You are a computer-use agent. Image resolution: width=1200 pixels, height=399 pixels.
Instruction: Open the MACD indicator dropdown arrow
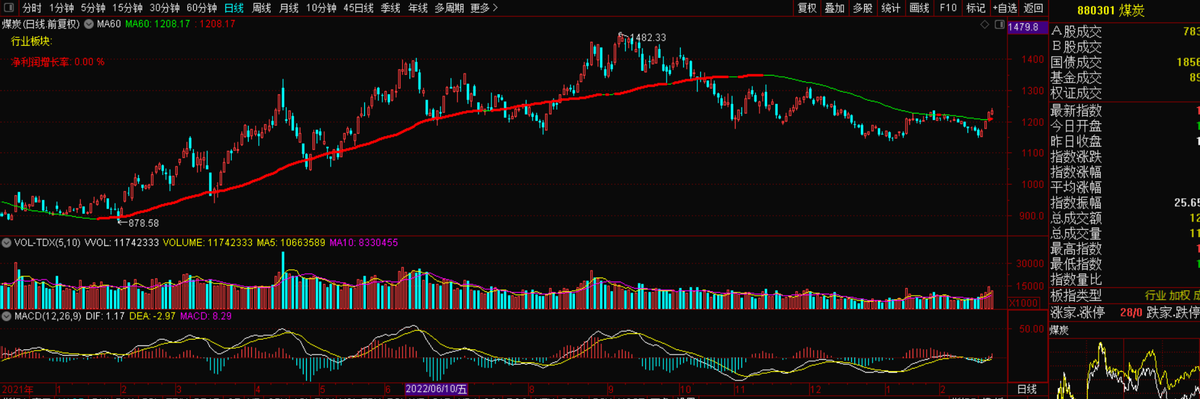click(5, 317)
